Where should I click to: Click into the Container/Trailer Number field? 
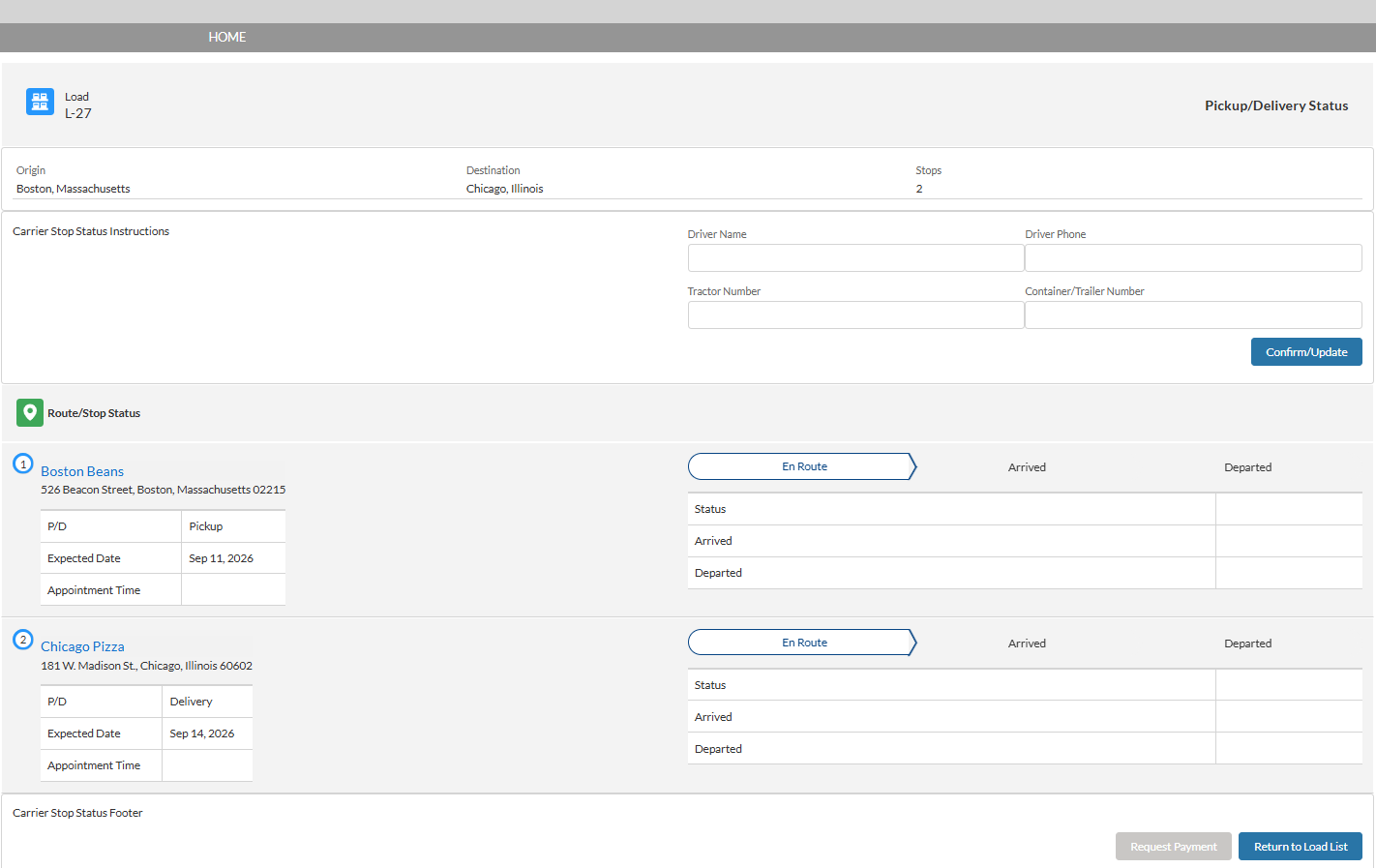coord(1193,314)
